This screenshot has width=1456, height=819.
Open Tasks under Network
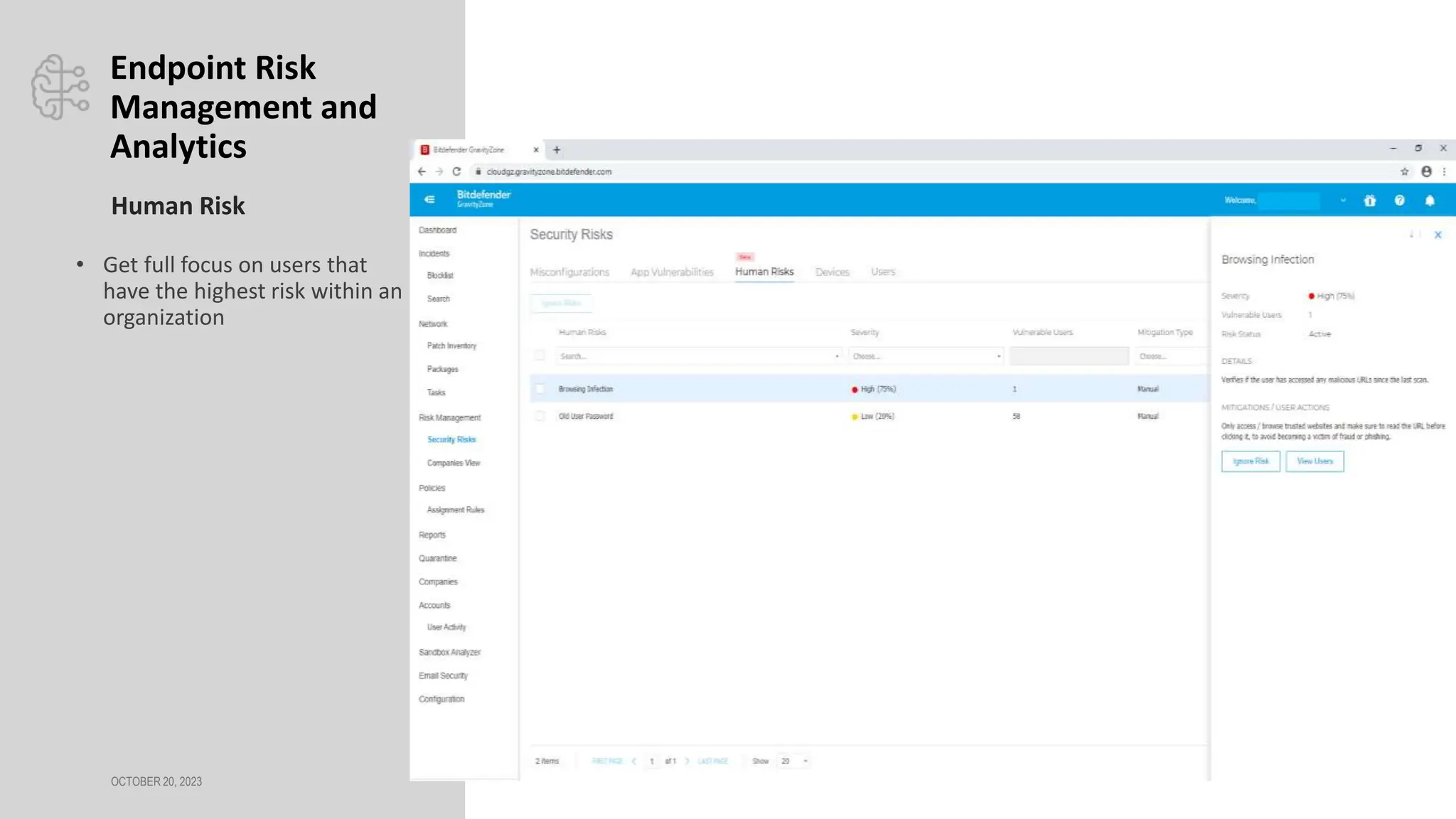coord(436,393)
